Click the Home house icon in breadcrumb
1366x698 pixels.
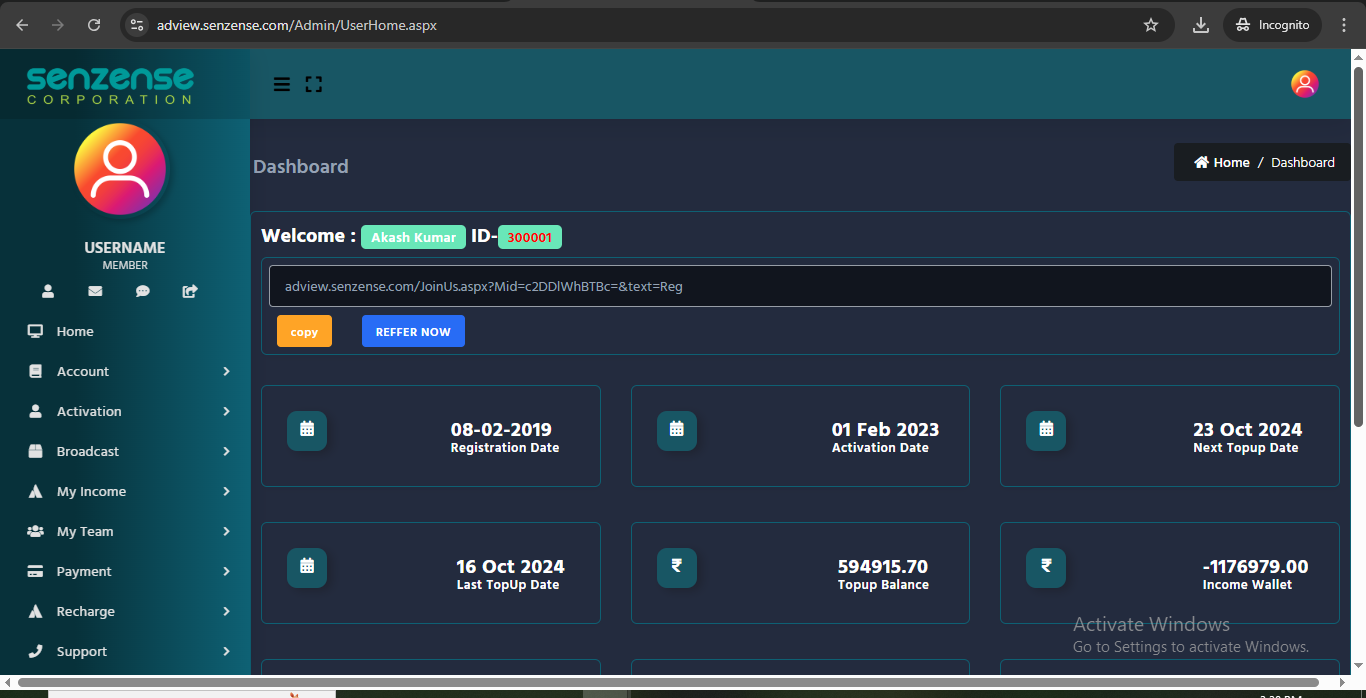[1201, 162]
